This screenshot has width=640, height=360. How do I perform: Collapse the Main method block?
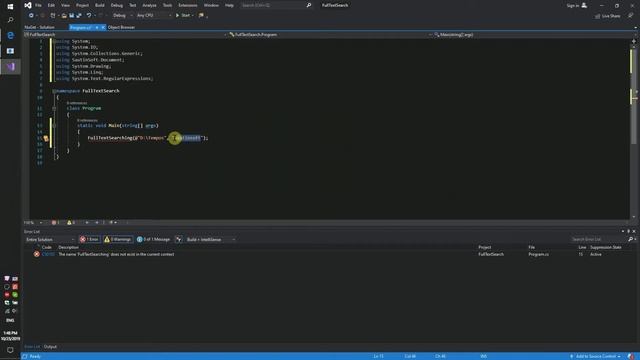(54, 126)
